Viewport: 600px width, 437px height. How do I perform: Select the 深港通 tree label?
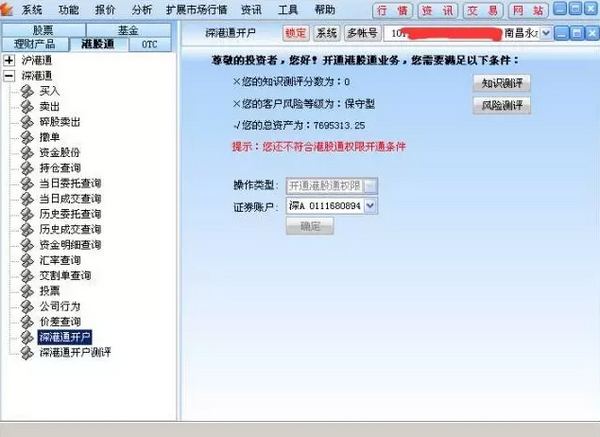[x=37, y=76]
